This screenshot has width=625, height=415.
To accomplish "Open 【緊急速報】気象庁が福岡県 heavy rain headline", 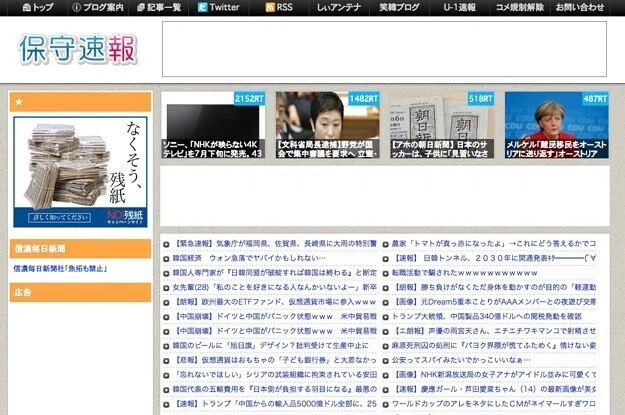I will 275,244.
